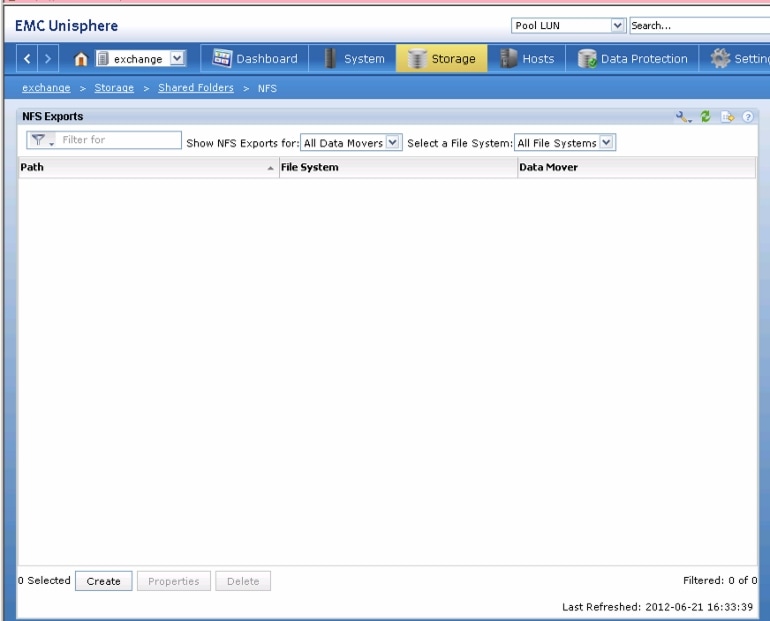
Task: Select the Storage tab
Action: tap(441, 58)
